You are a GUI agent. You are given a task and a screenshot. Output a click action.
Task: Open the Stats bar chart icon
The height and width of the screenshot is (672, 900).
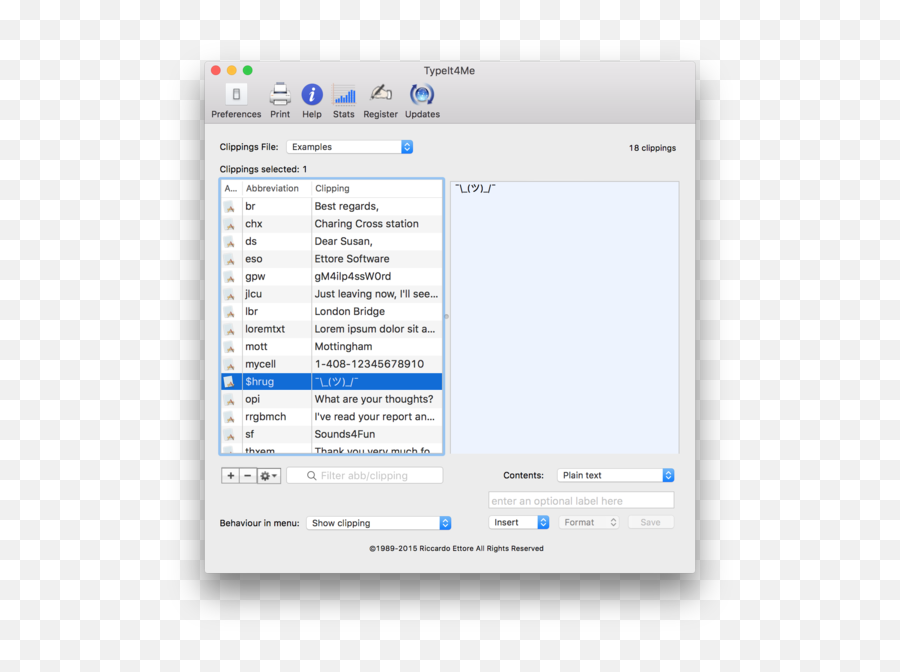coord(344,95)
